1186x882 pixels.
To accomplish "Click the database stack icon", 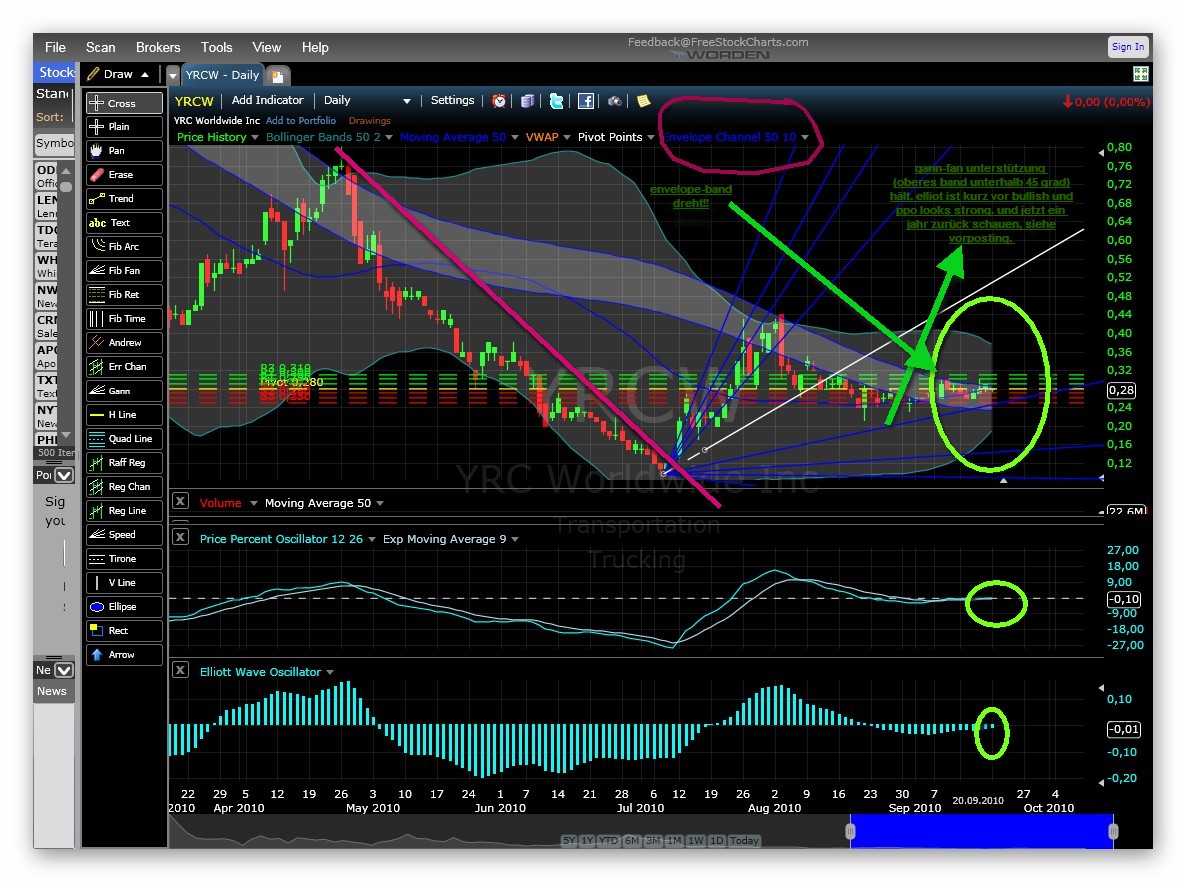I will click(528, 101).
